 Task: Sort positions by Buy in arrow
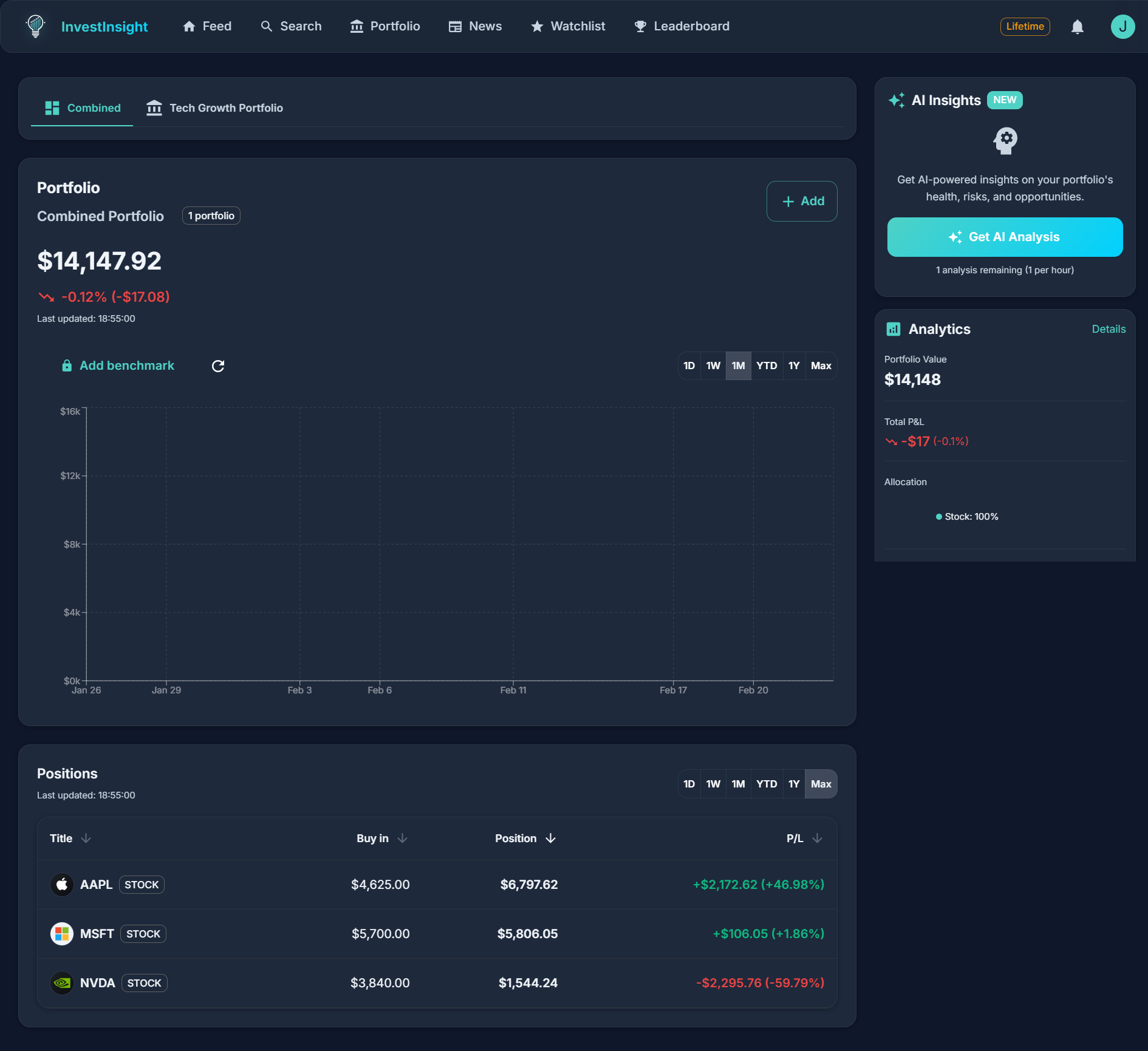click(x=402, y=838)
